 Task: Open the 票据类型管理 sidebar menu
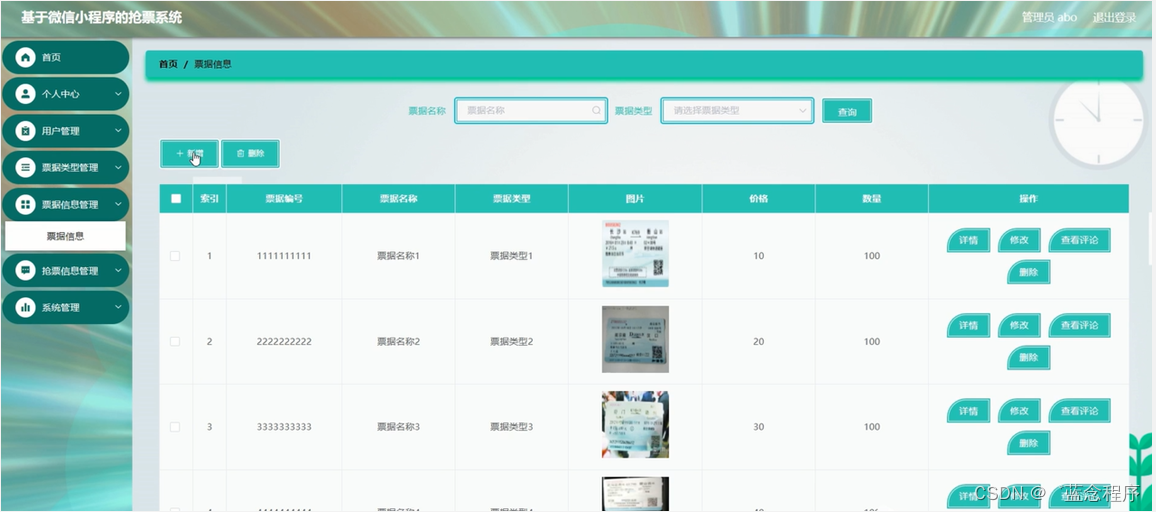[x=66, y=167]
